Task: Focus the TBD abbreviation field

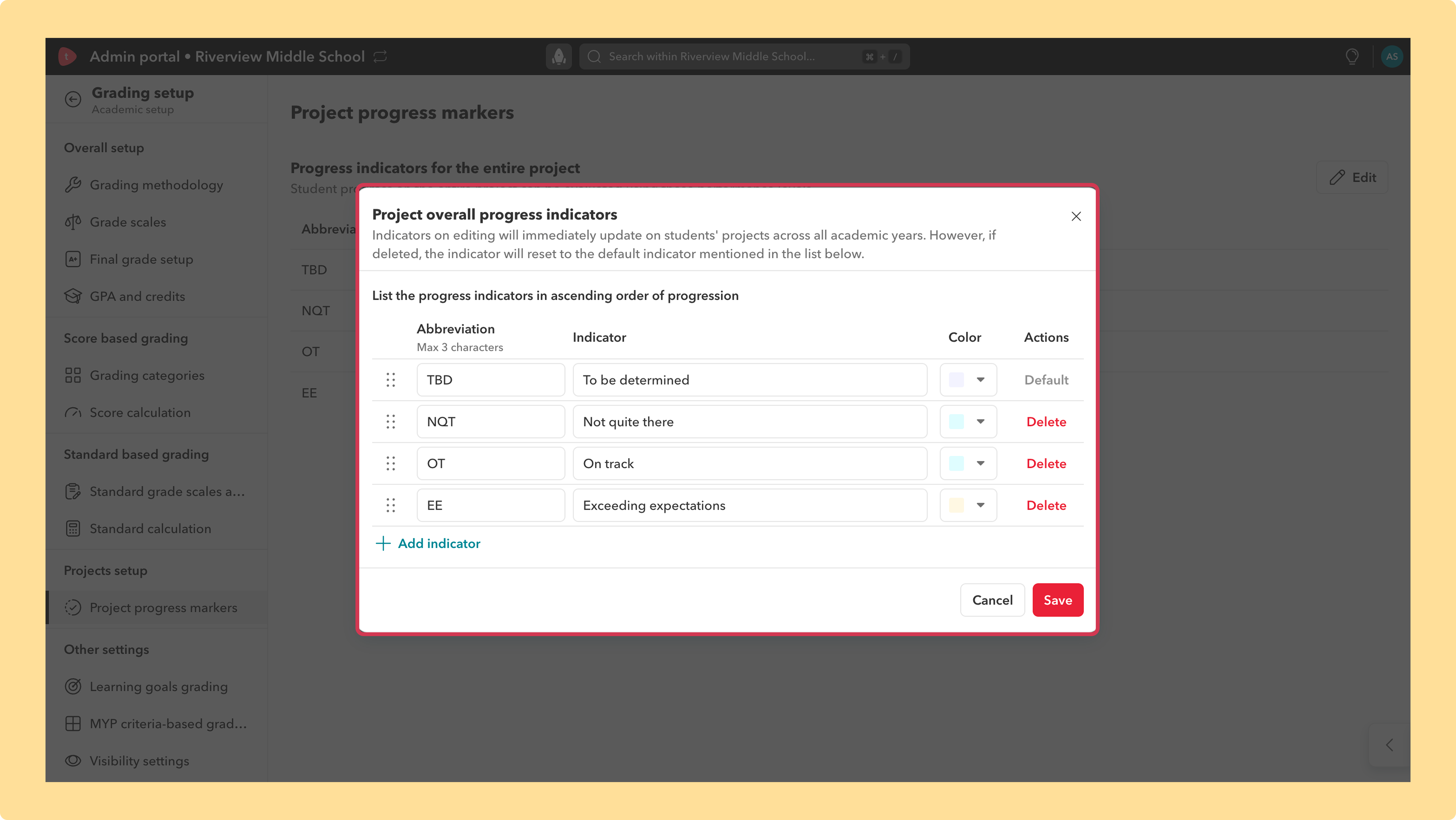Action: 491,380
